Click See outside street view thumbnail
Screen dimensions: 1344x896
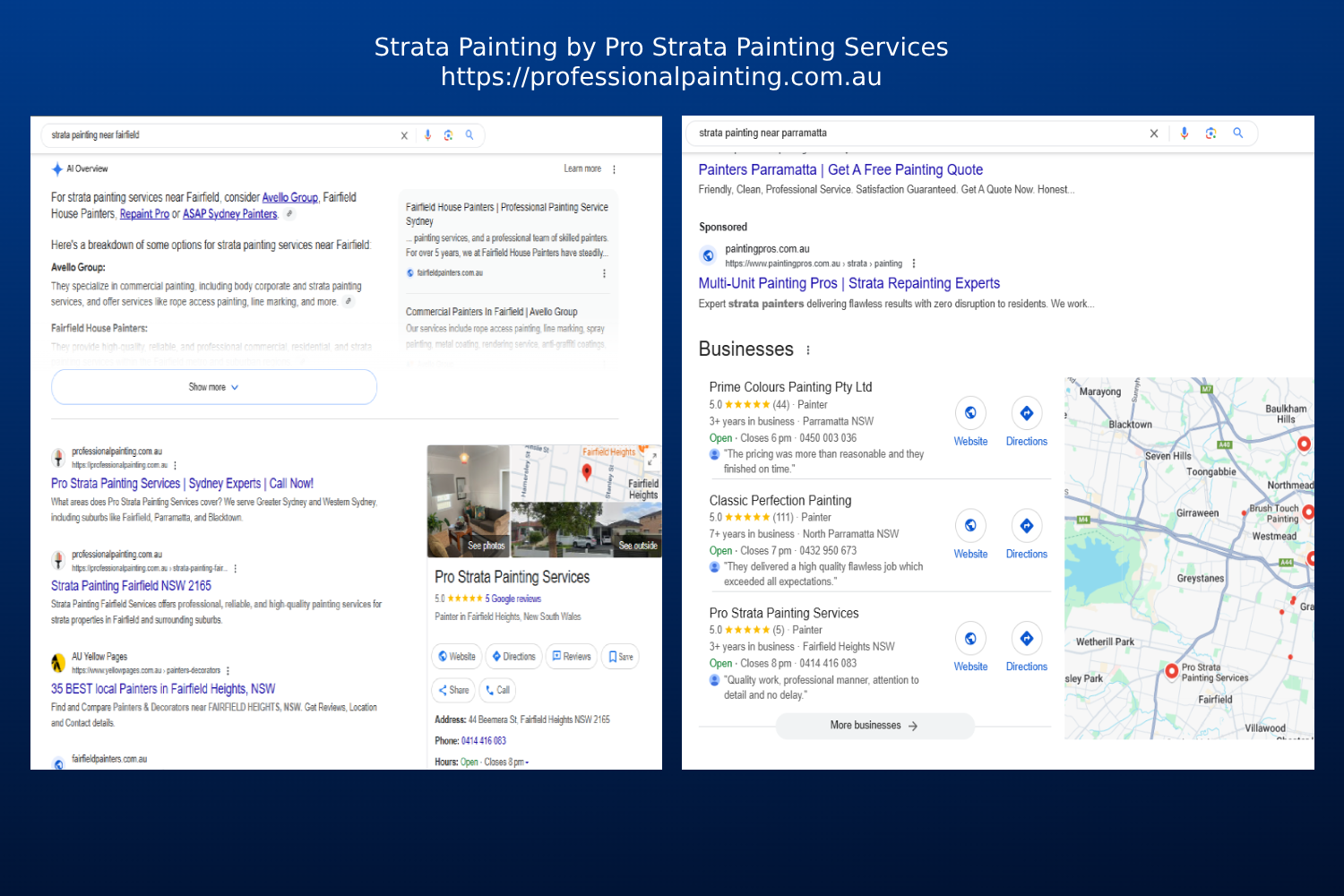click(586, 530)
